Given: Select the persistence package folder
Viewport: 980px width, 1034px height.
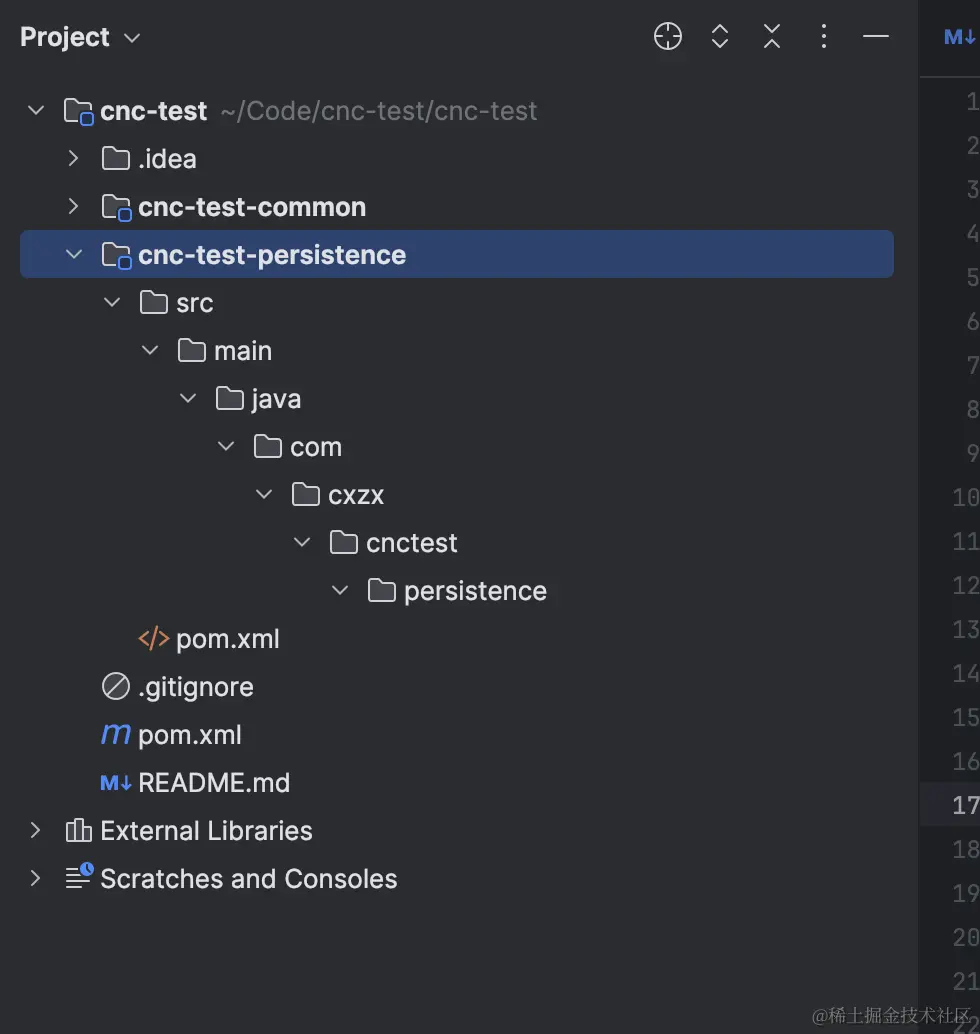Looking at the screenshot, I should (x=475, y=591).
